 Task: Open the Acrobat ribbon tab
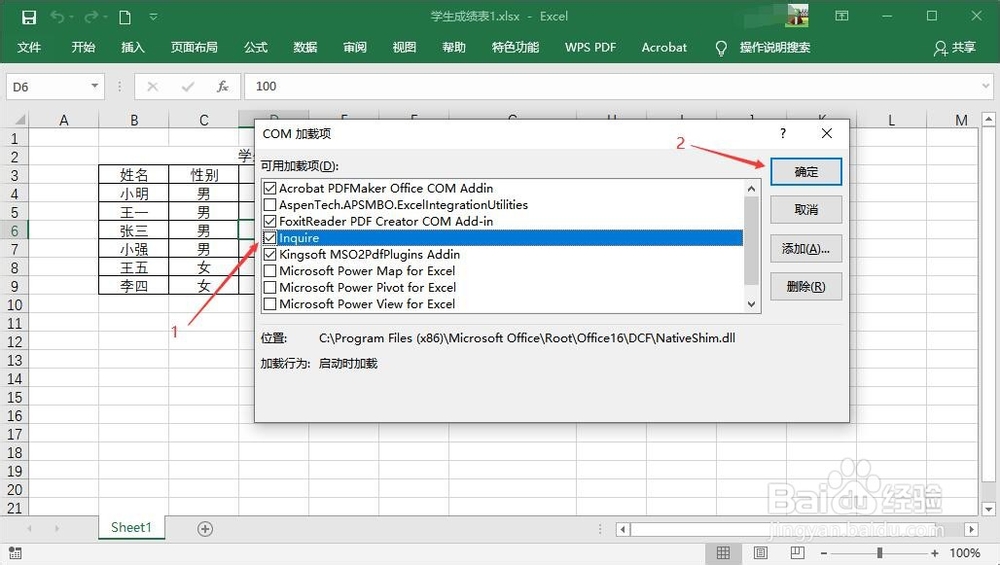tap(664, 48)
